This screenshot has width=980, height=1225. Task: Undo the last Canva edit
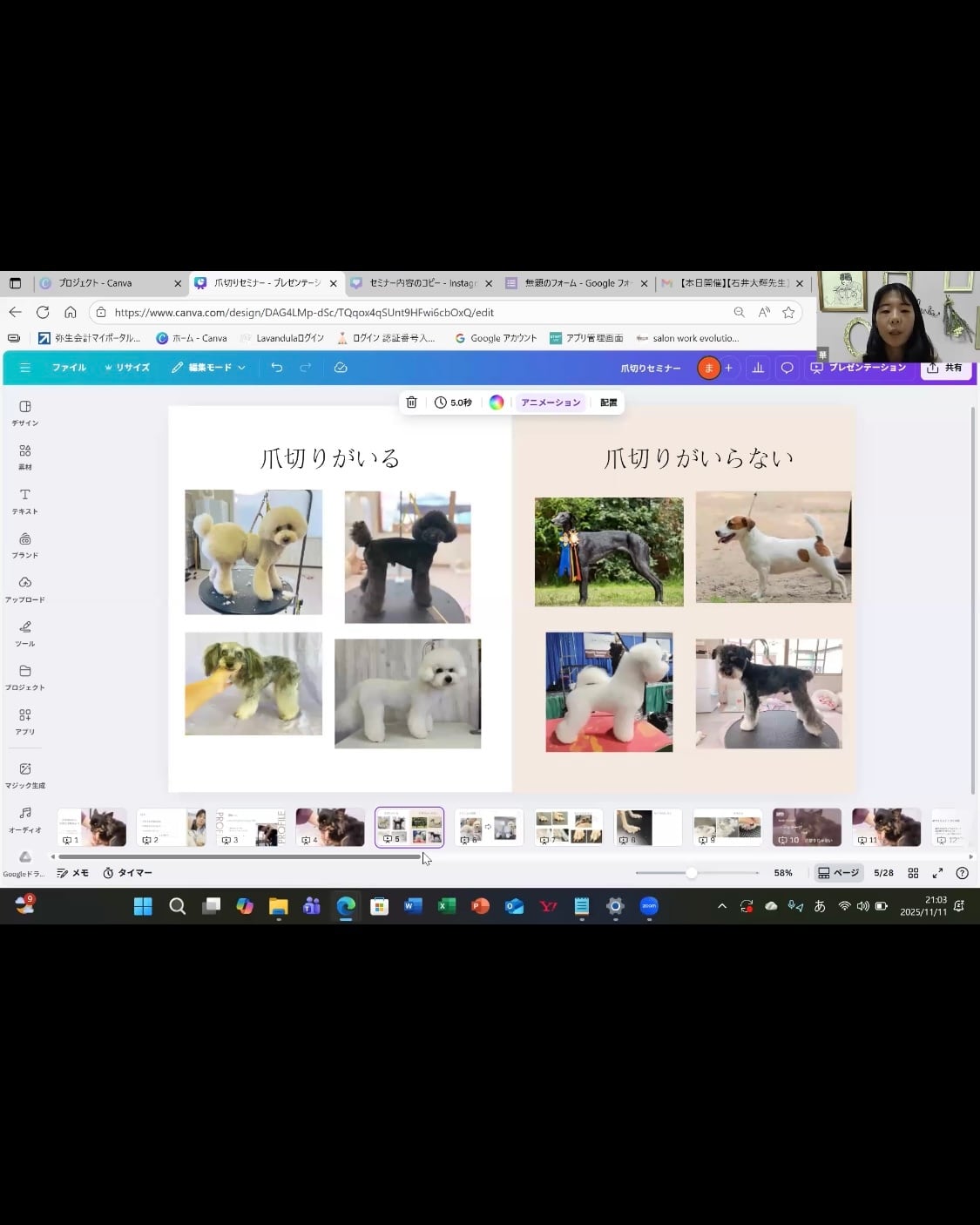pos(277,368)
